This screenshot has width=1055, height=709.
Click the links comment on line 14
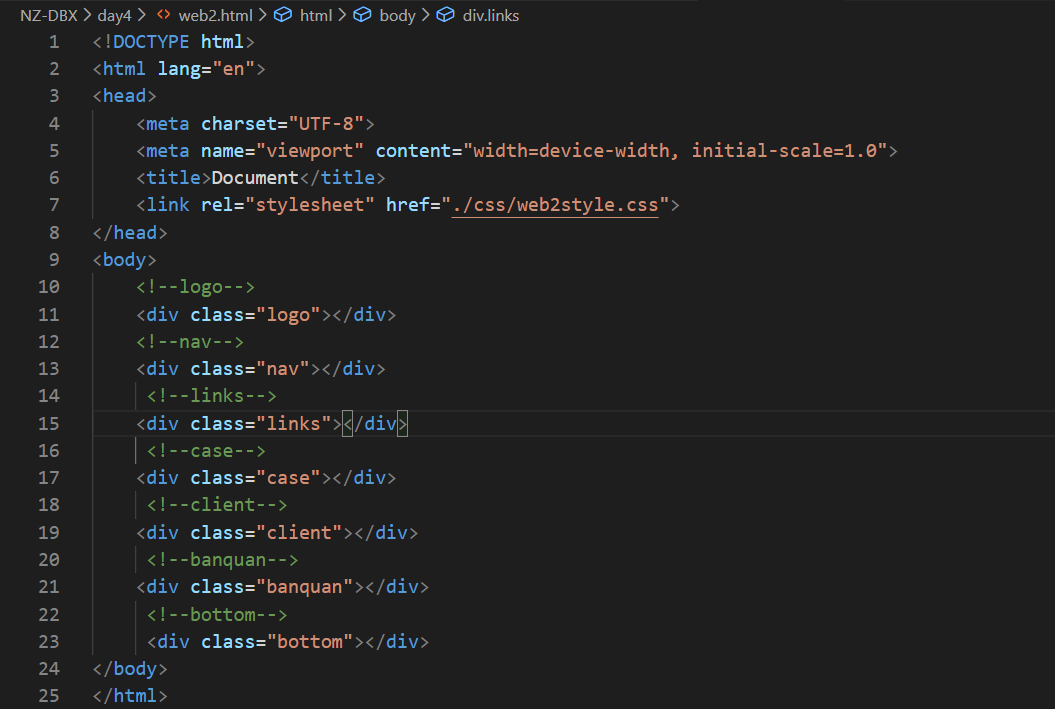(211, 396)
